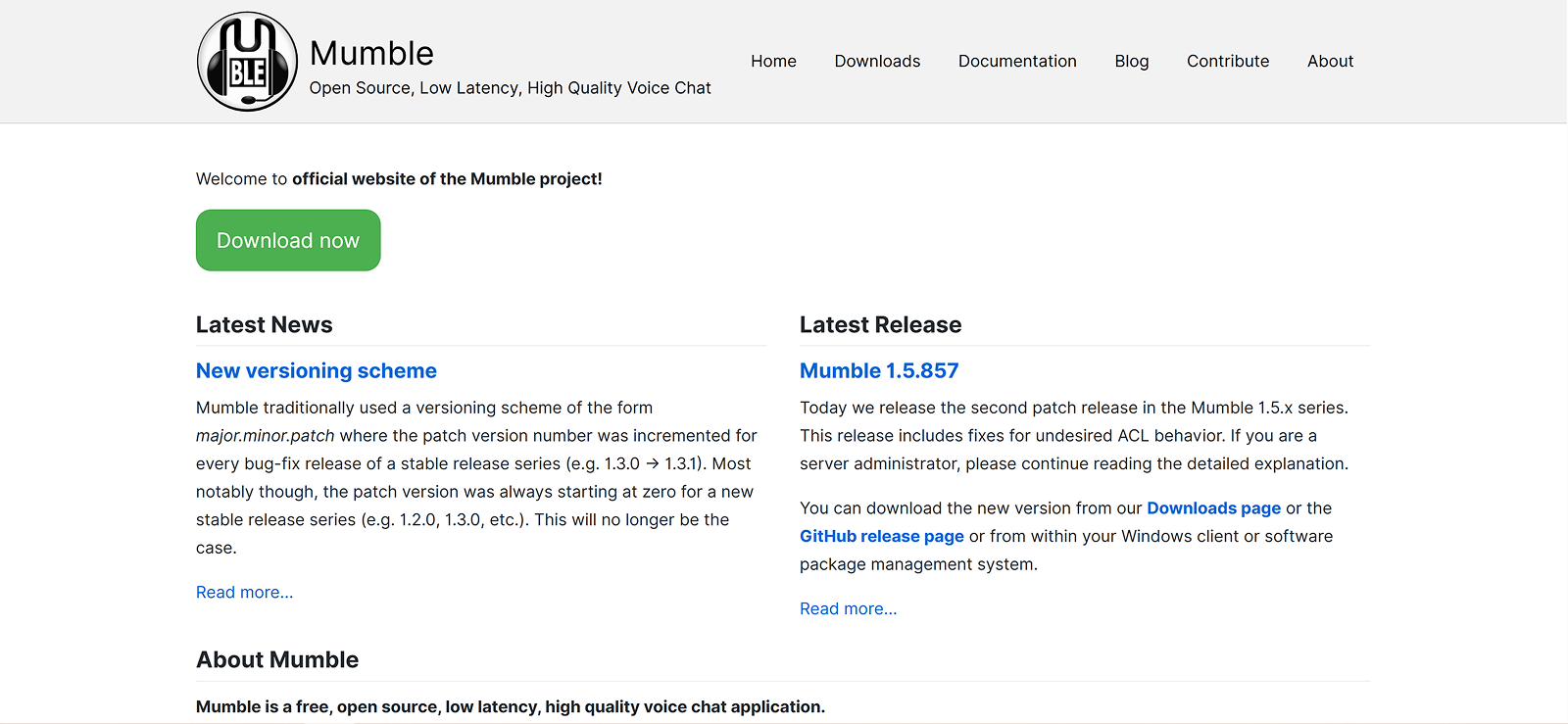Follow the GitHub release page link
Image resolution: width=1568 pixels, height=724 pixels.
[x=881, y=536]
